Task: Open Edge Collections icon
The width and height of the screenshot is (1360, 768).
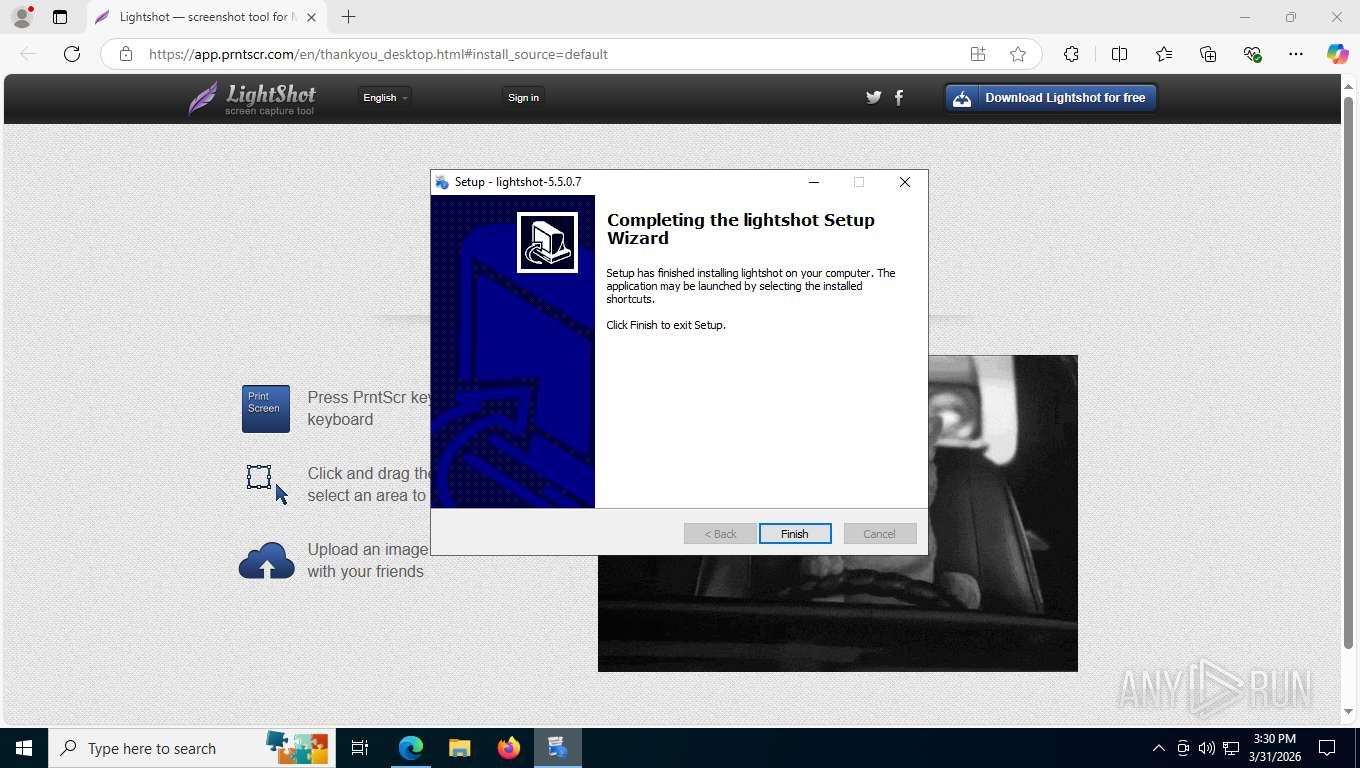Action: 1208,54
